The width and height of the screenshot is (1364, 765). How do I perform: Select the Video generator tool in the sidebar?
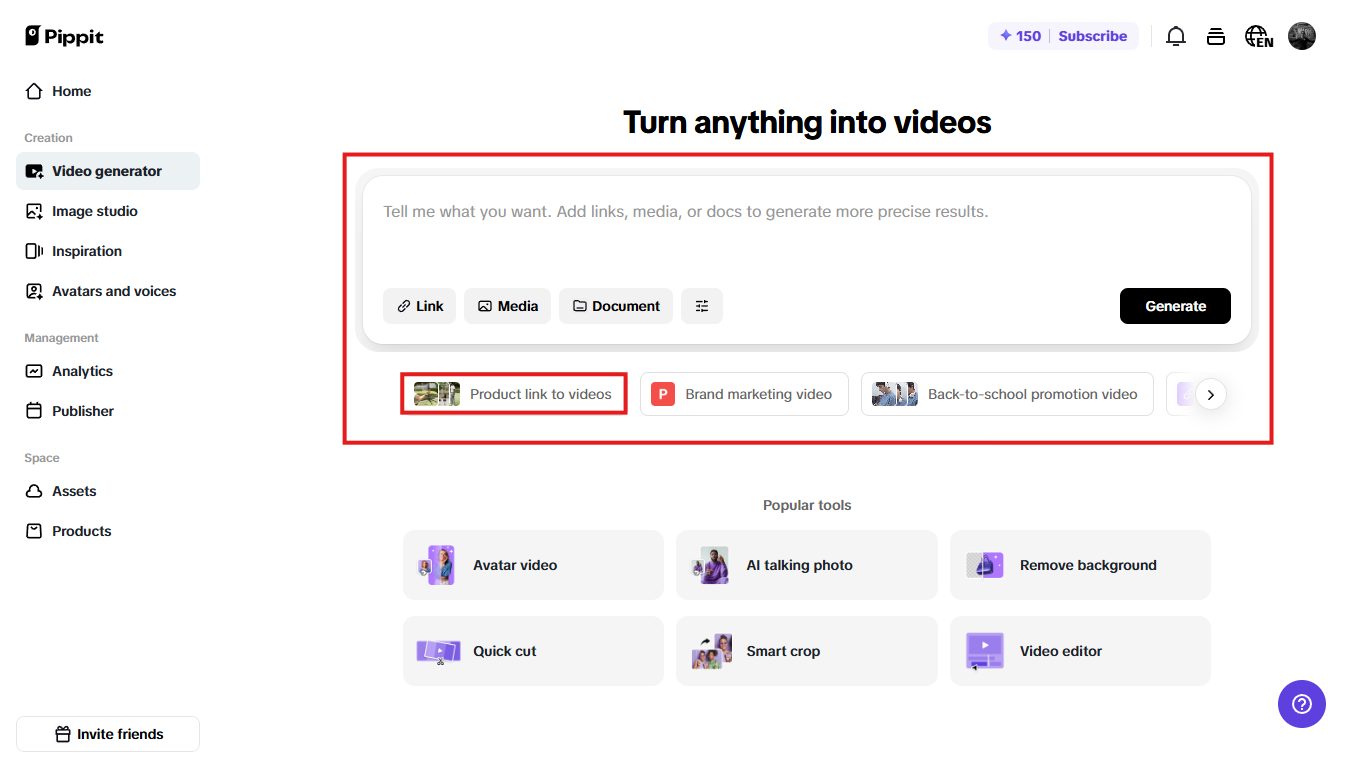pyautogui.click(x=107, y=170)
